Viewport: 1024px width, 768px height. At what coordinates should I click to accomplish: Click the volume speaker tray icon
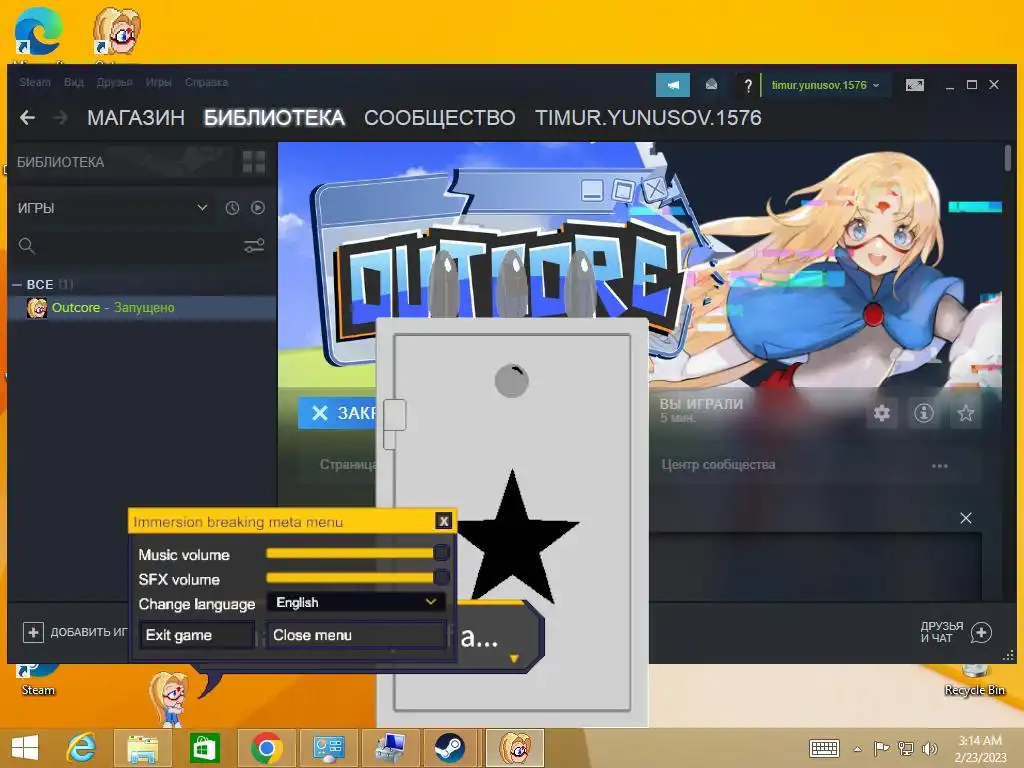point(930,748)
